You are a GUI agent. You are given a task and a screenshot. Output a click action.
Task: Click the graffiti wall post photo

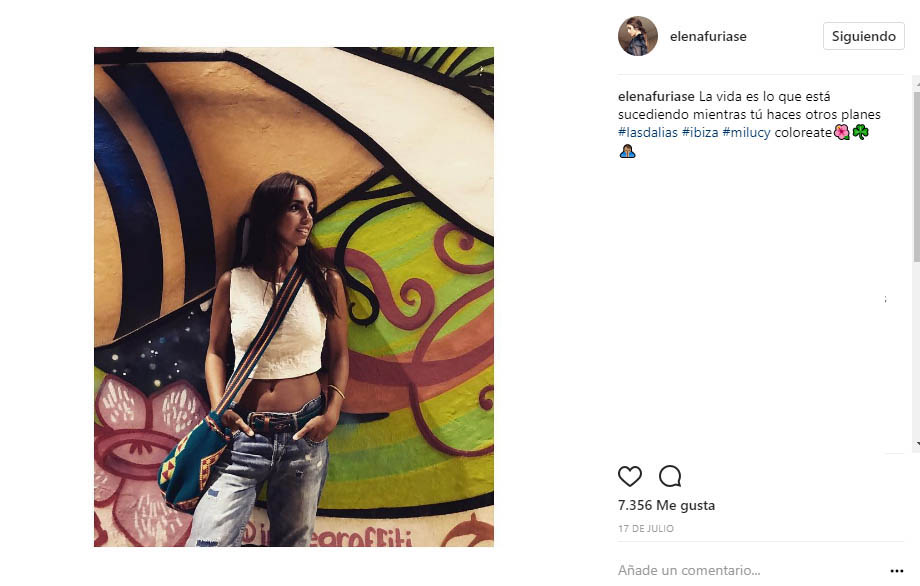point(294,297)
